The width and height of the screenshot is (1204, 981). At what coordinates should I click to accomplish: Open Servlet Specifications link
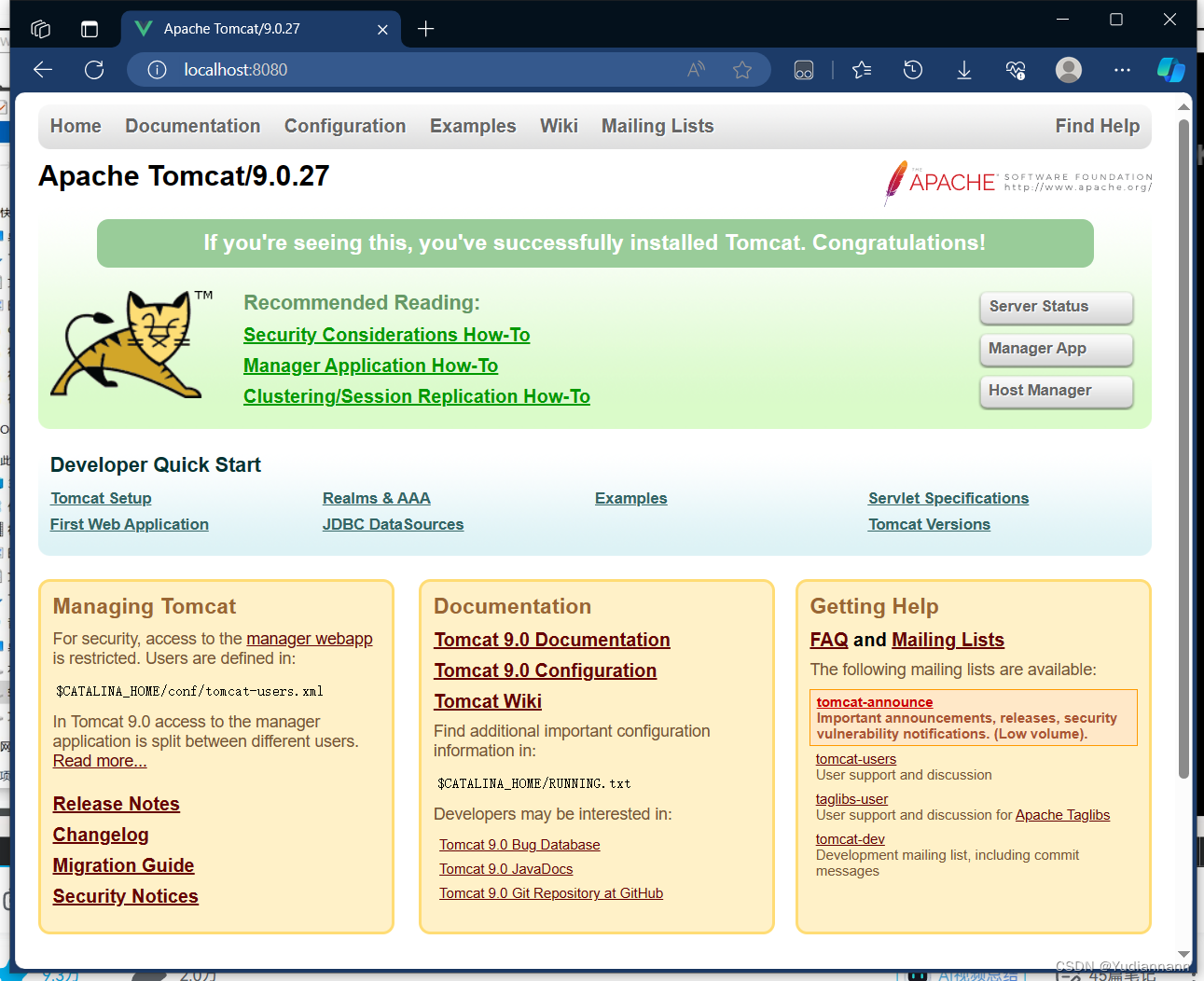pyautogui.click(x=948, y=498)
